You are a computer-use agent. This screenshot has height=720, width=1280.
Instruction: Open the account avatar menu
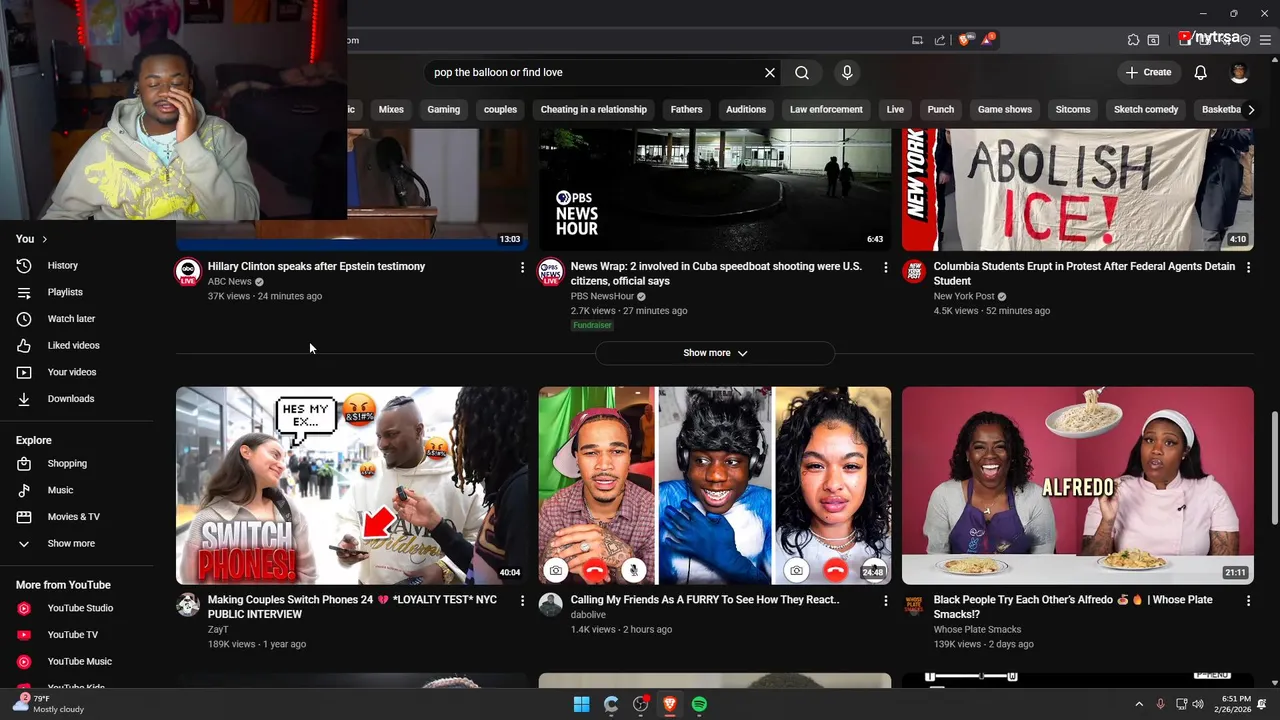click(1239, 72)
